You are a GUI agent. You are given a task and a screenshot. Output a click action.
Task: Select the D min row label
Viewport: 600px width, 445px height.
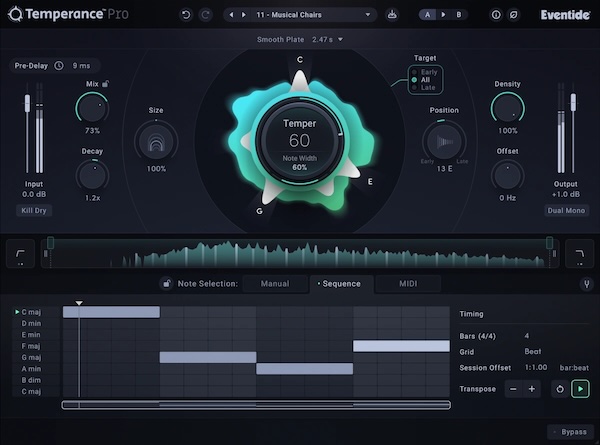pyautogui.click(x=31, y=324)
